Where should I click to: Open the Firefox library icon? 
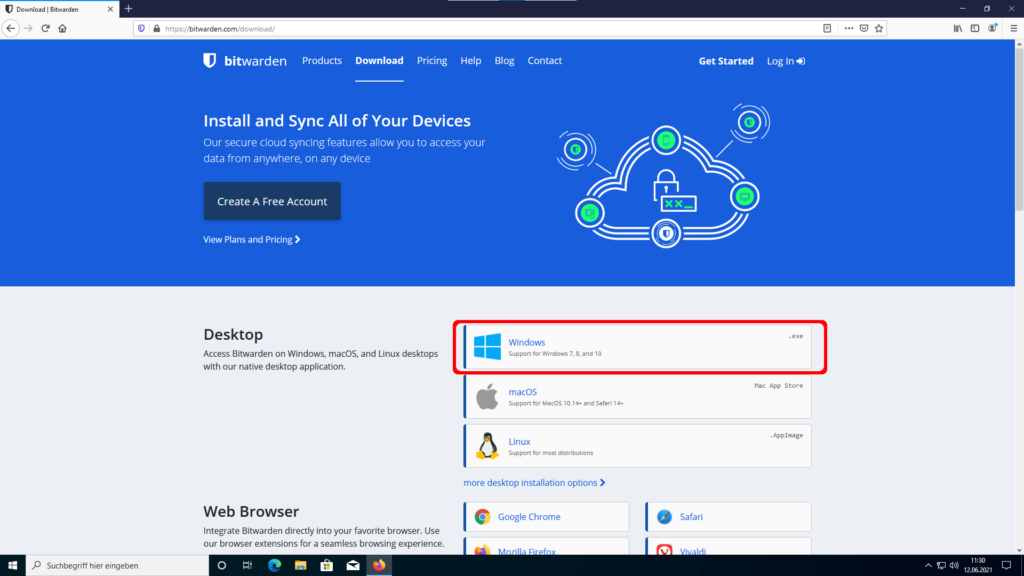pyautogui.click(x=957, y=28)
